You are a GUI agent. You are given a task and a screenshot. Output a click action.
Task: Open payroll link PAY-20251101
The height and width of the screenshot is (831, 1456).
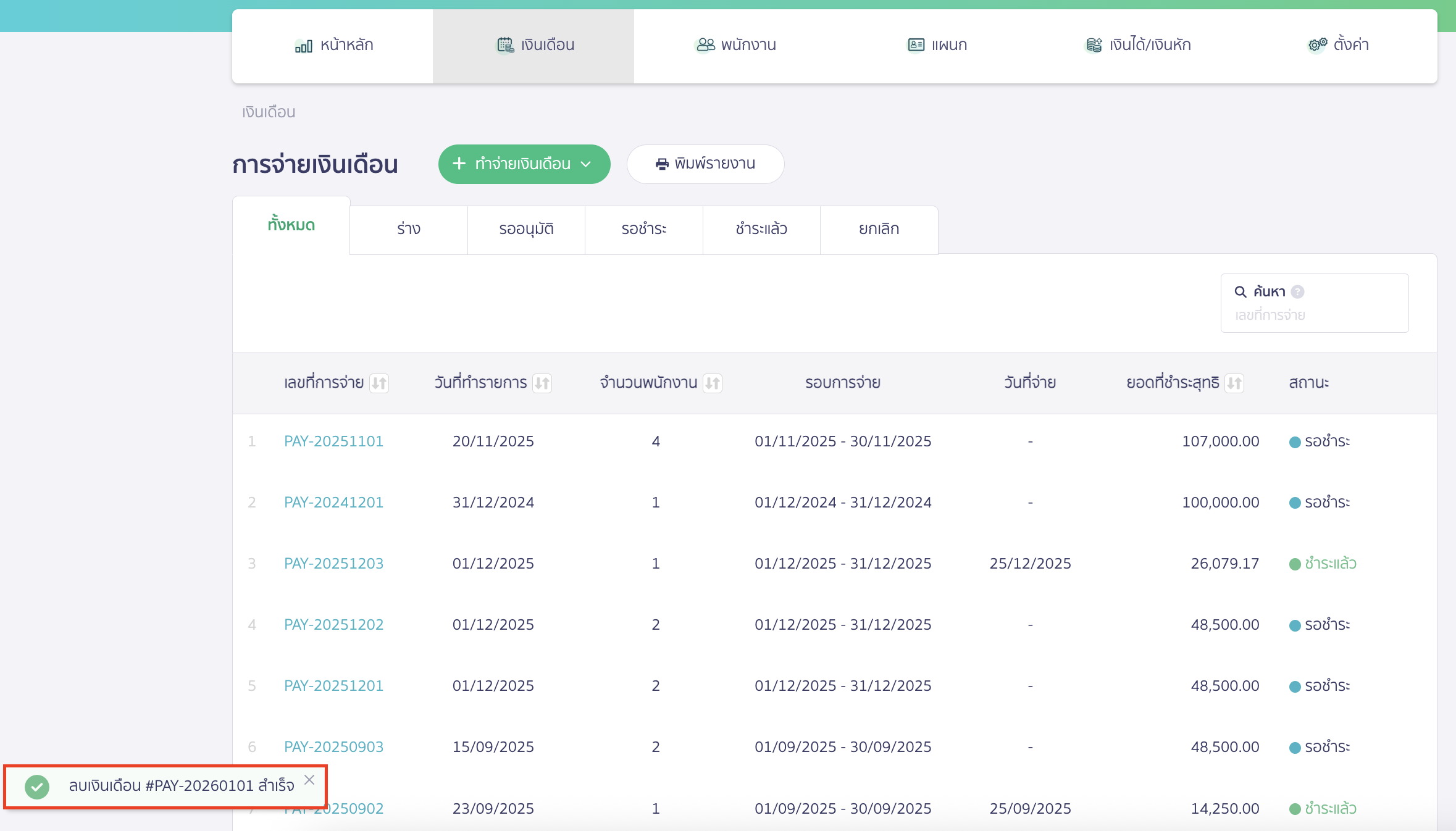coord(333,441)
